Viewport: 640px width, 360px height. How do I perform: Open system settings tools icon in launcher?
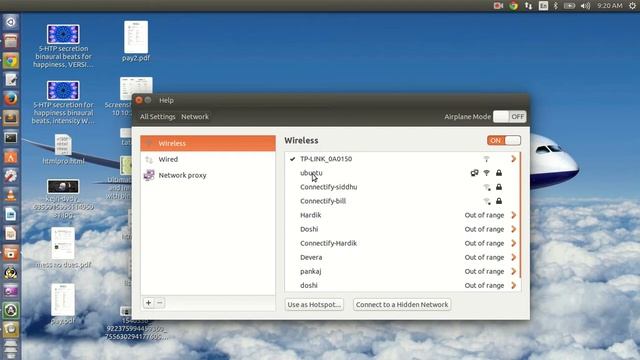point(11,176)
